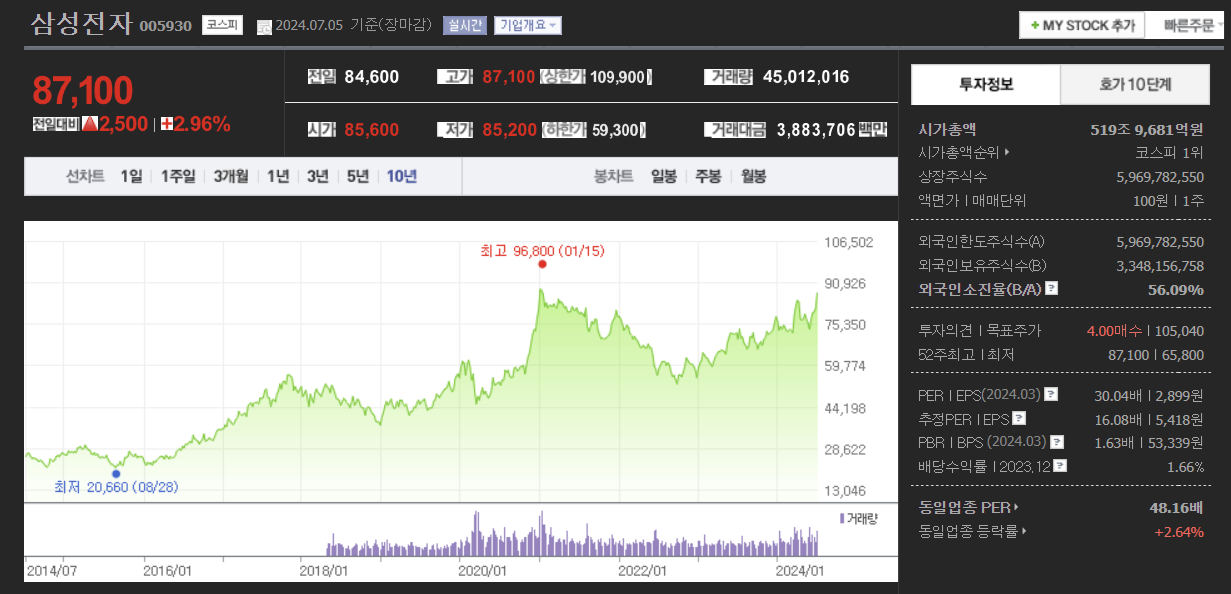The image size is (1231, 594).
Task: Click the 코스피 1위 ranking value
Action: pyautogui.click(x=1170, y=153)
